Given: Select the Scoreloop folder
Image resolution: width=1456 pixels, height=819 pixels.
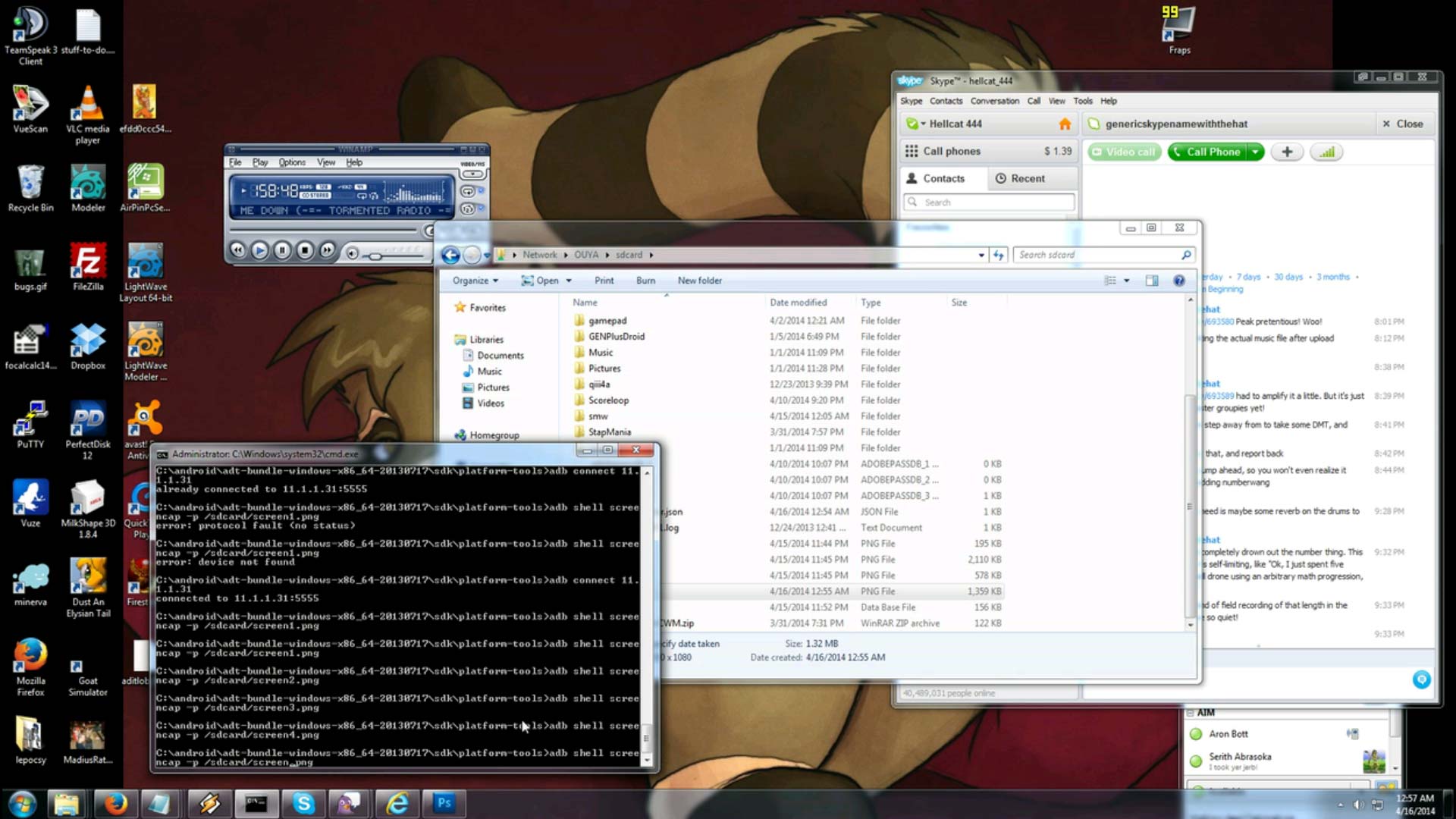Looking at the screenshot, I should click(608, 400).
